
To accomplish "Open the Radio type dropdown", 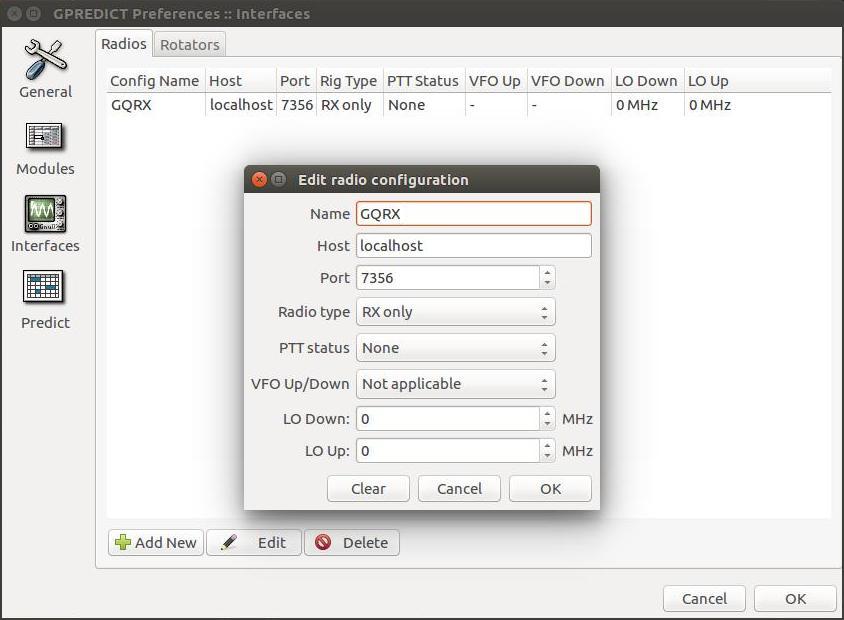I will (x=455, y=312).
